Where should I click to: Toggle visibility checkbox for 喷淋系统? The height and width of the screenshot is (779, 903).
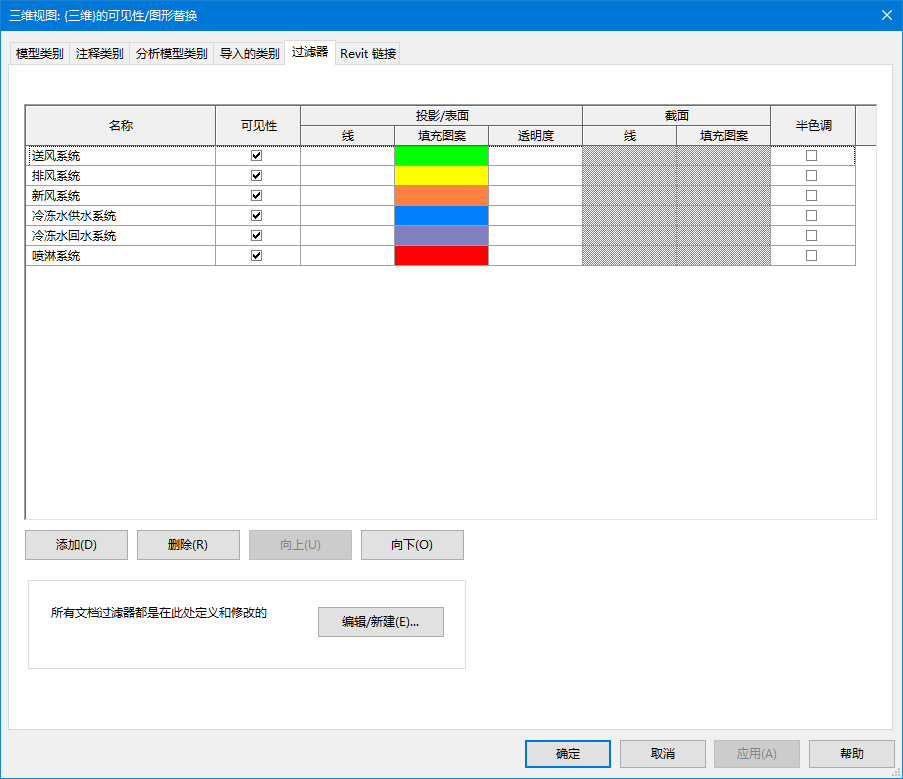[256, 256]
